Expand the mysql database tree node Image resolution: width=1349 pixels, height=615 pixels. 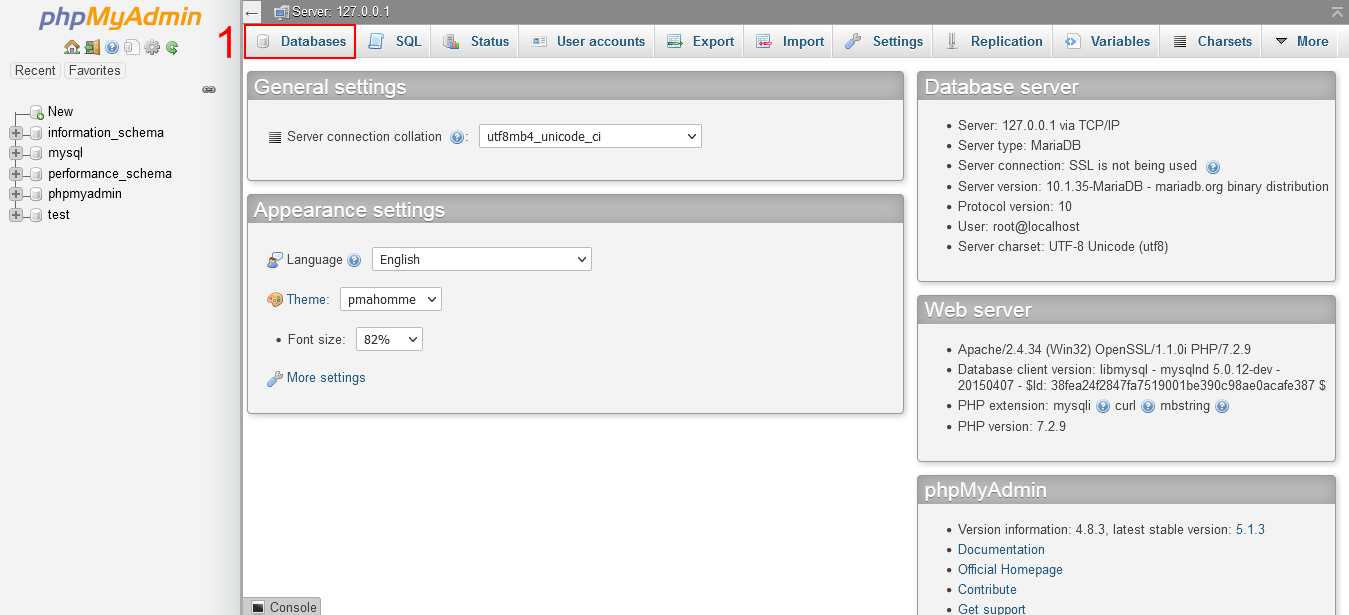[15, 153]
